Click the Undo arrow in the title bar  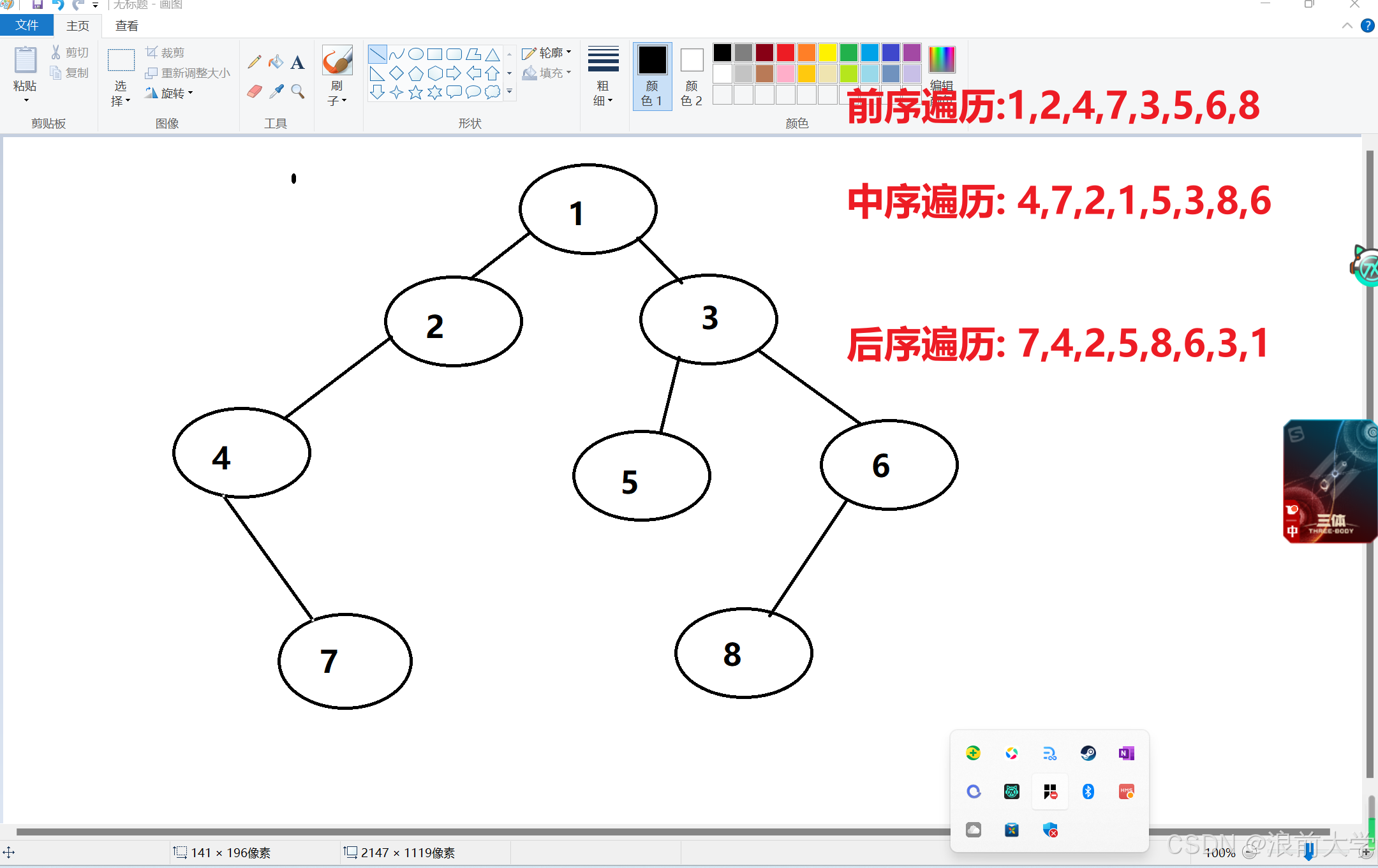point(57,5)
